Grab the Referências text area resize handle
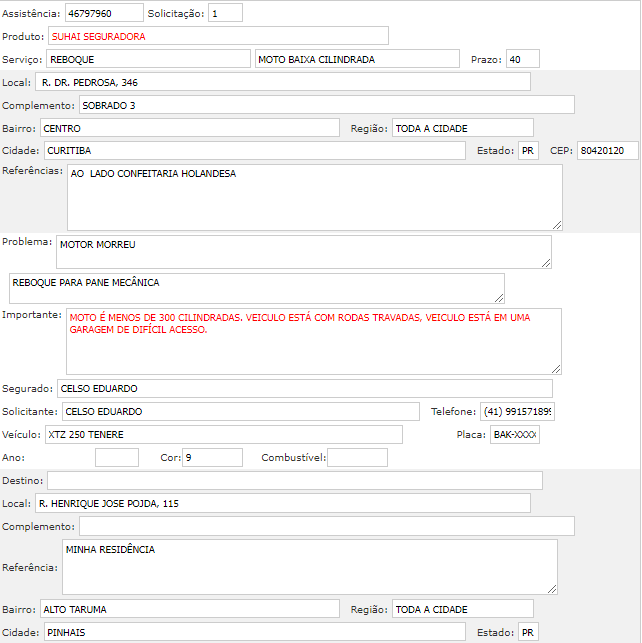The width and height of the screenshot is (642, 643). click(x=557, y=225)
